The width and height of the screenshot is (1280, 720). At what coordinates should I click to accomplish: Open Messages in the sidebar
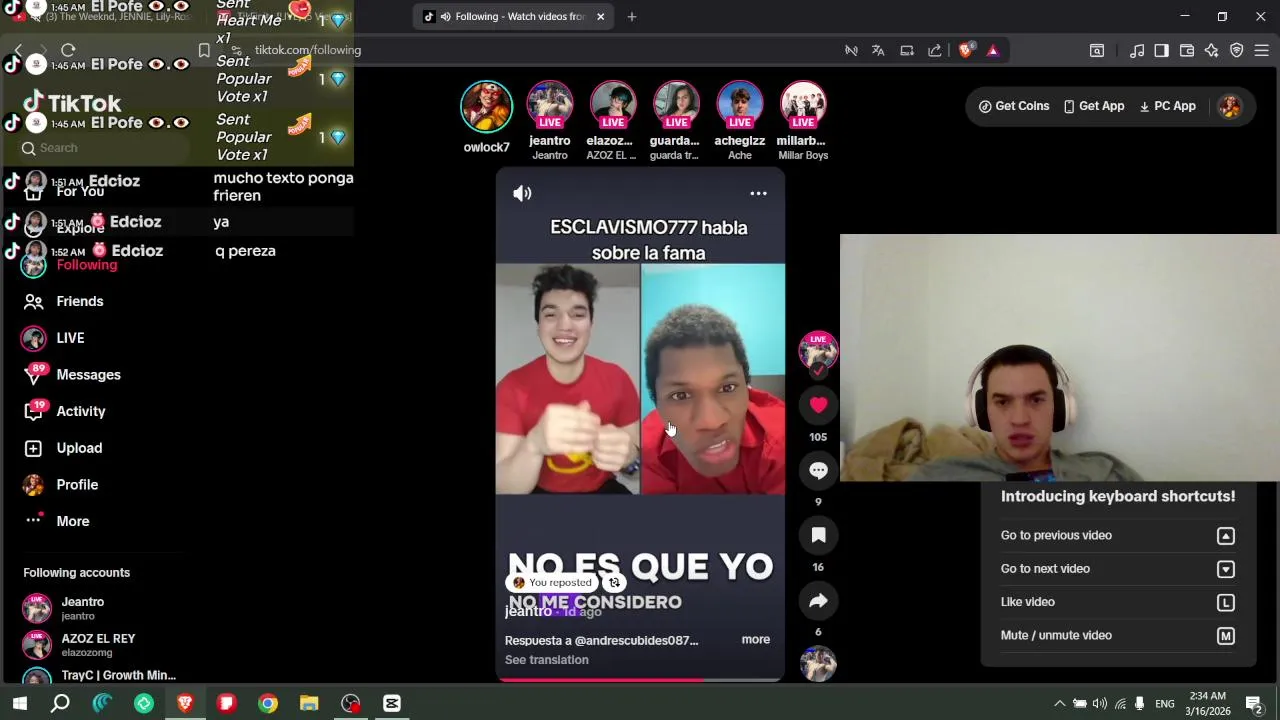(x=88, y=375)
